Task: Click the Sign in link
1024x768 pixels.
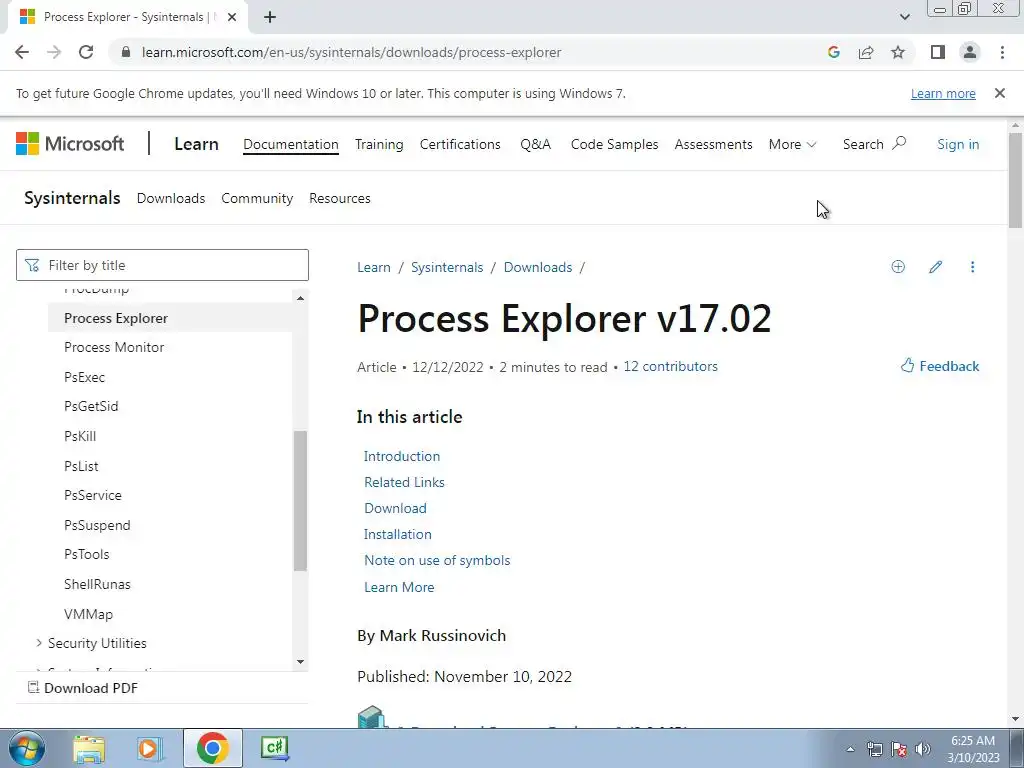Action: point(957,144)
